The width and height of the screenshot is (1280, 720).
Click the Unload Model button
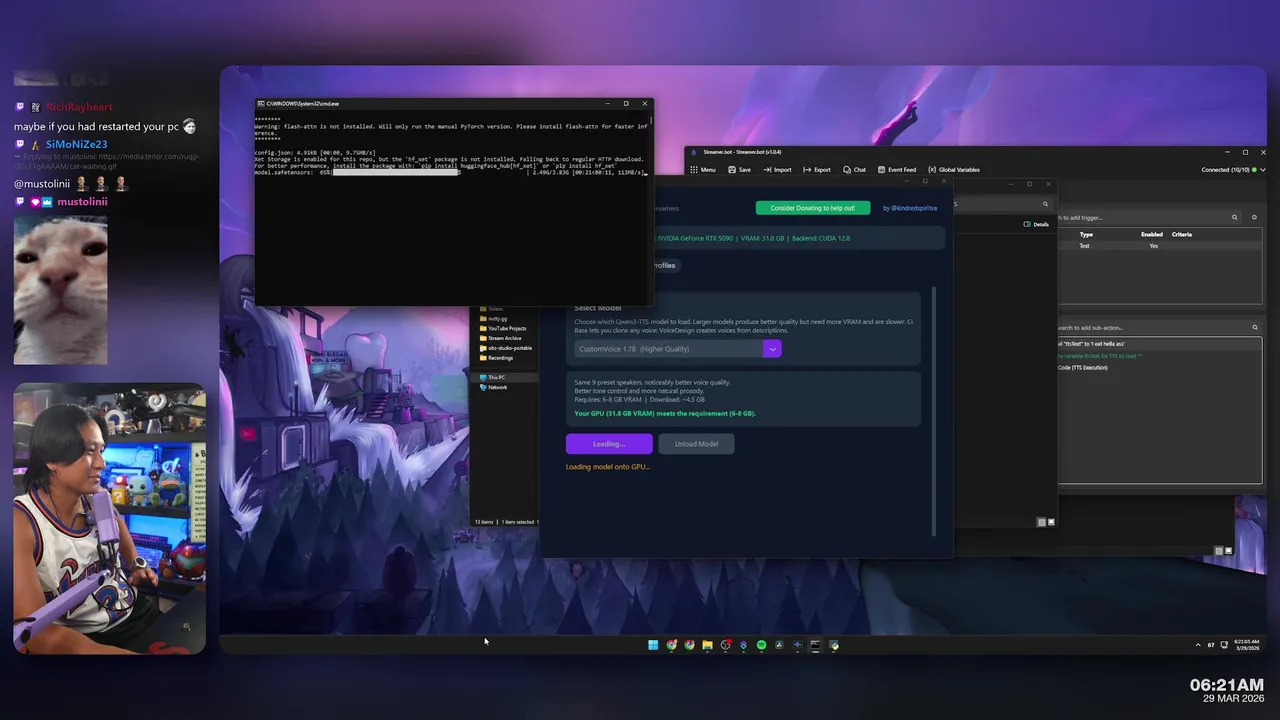(696, 444)
